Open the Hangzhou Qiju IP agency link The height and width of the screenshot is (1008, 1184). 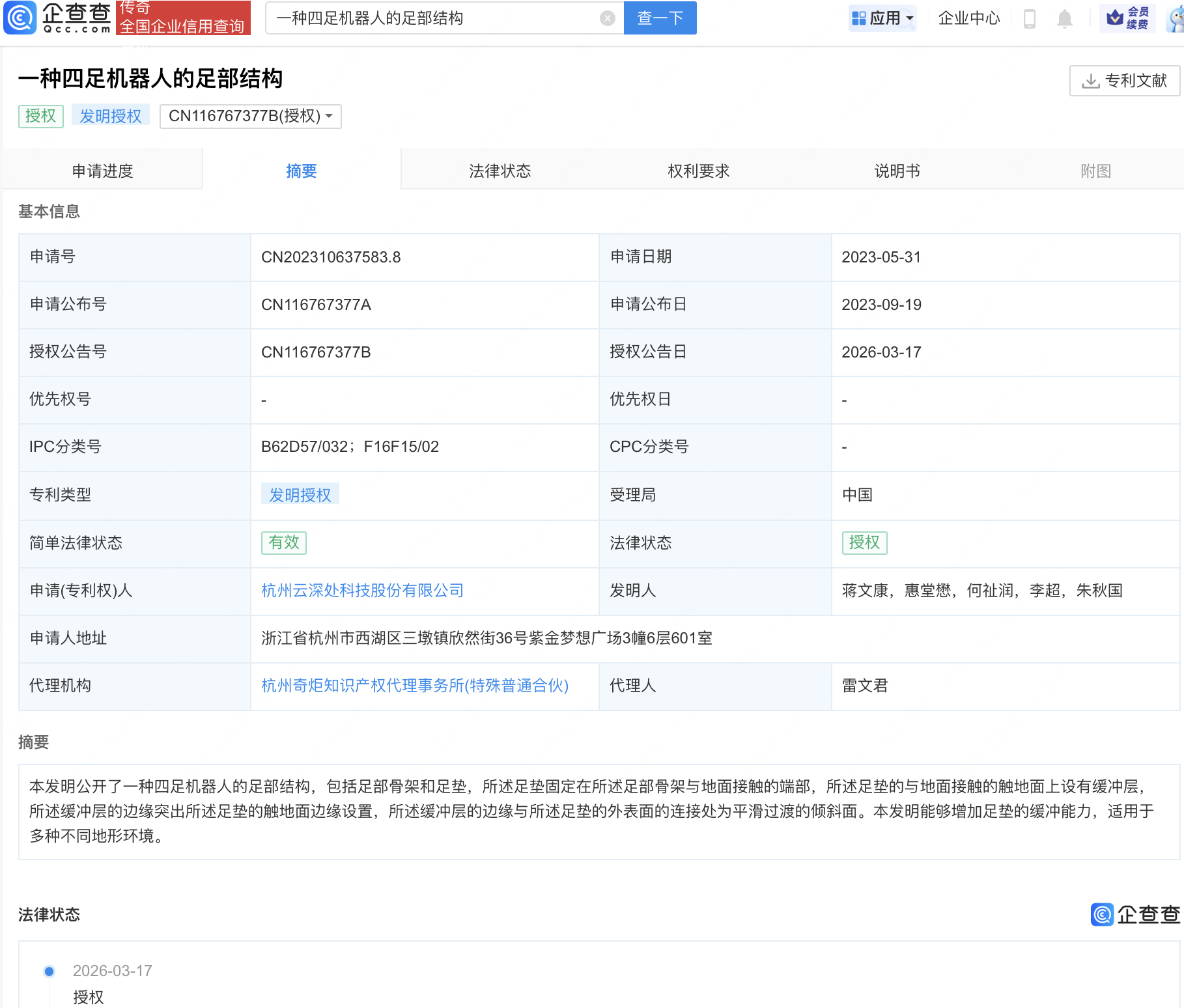click(x=415, y=686)
